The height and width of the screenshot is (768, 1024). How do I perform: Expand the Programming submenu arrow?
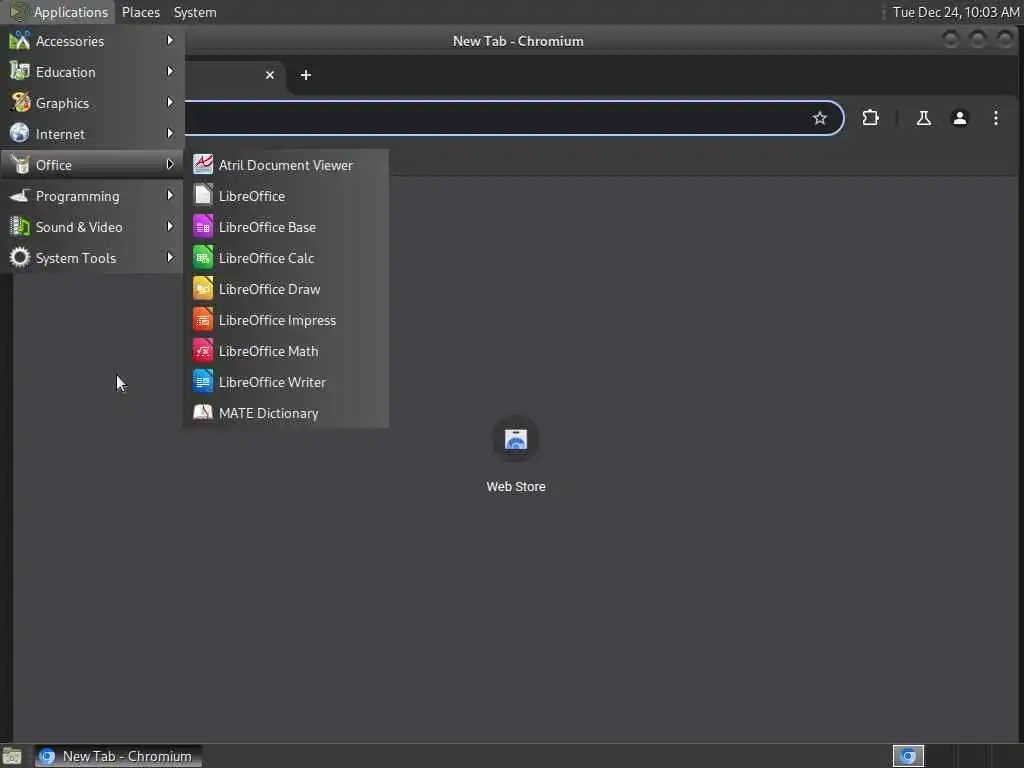pos(170,195)
